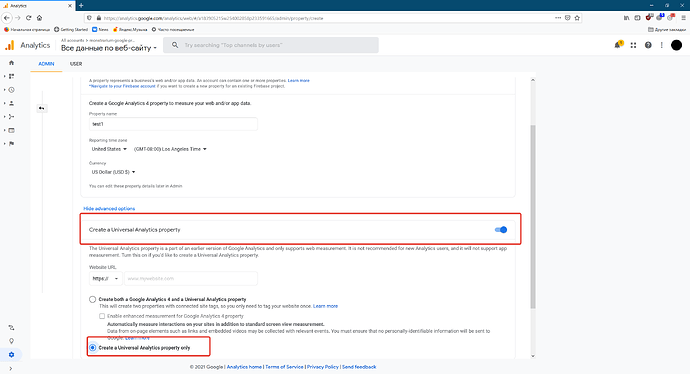The height and width of the screenshot is (374, 690).
Task: Open the Customization dashboards sidebar icon
Action: (11, 76)
